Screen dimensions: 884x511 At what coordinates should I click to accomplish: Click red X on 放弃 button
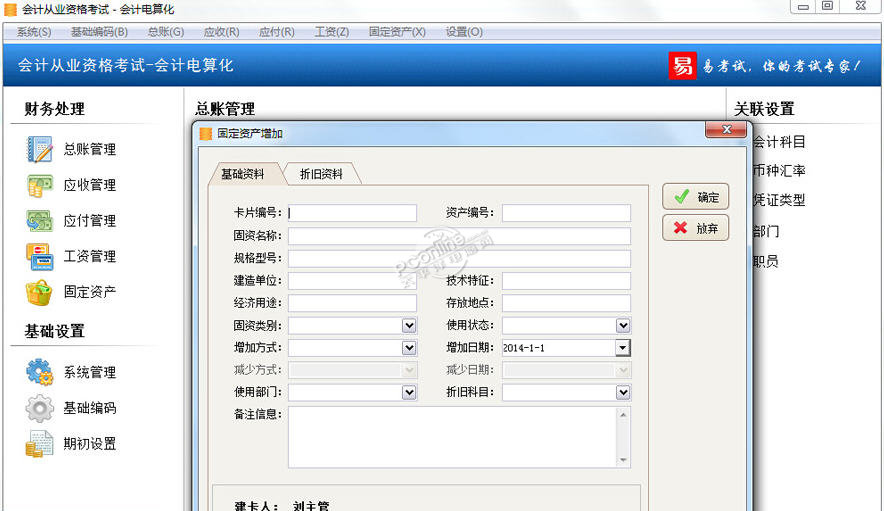tap(680, 228)
